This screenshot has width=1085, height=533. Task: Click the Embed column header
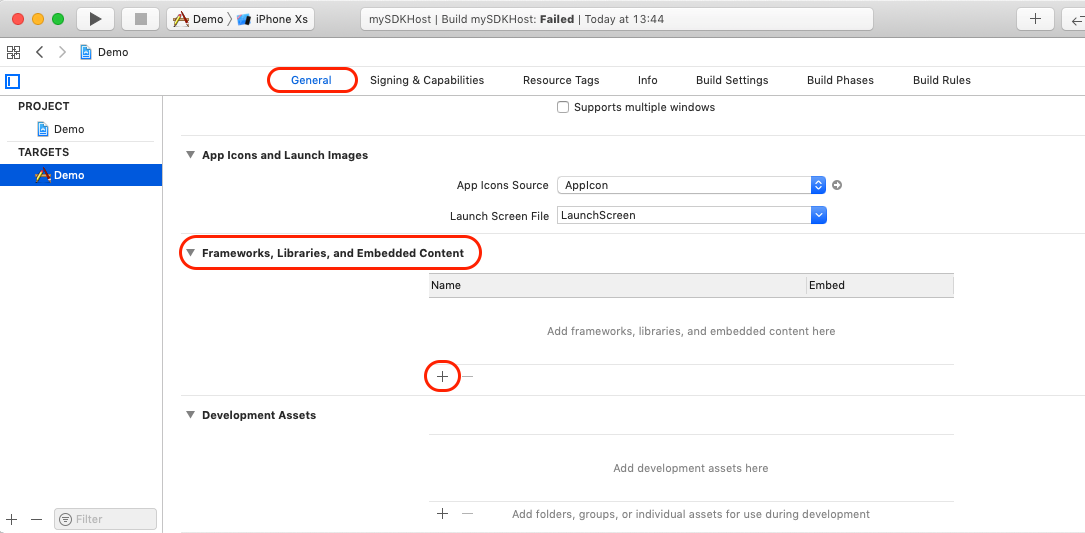tap(880, 285)
